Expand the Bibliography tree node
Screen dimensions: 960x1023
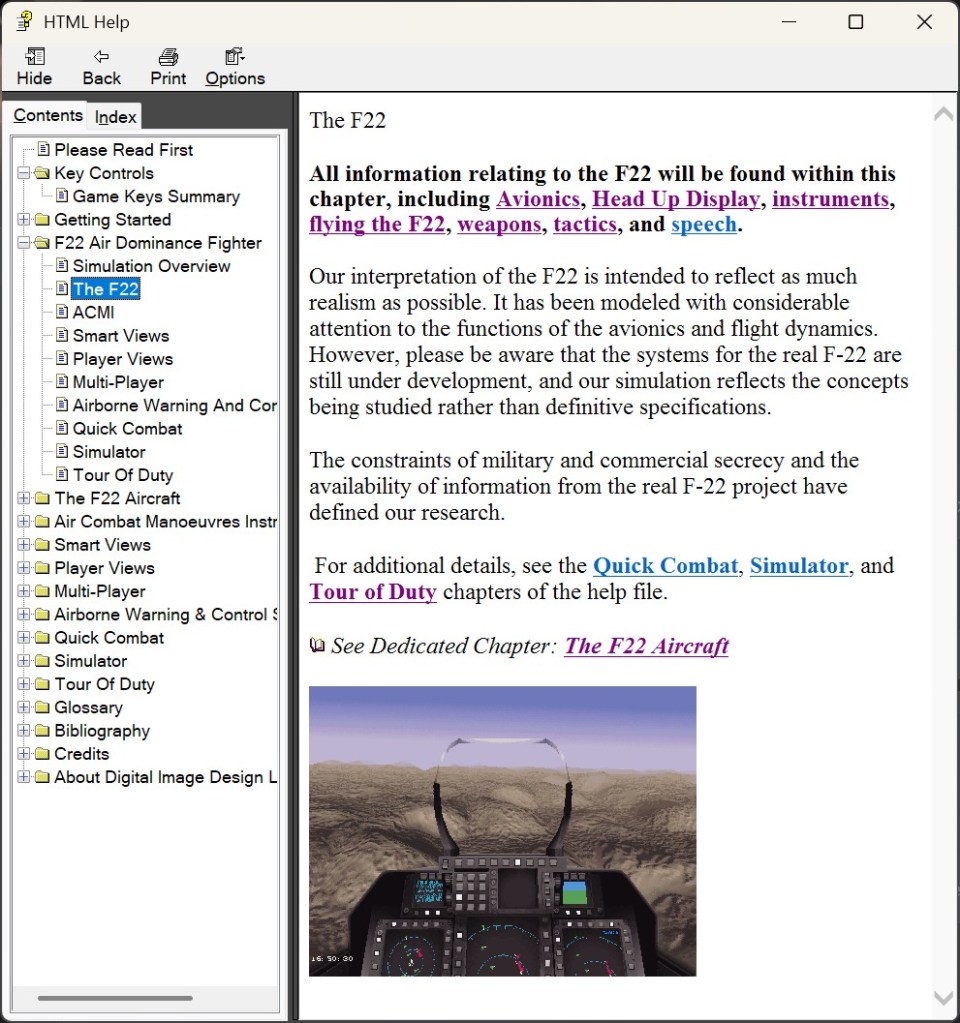point(24,731)
